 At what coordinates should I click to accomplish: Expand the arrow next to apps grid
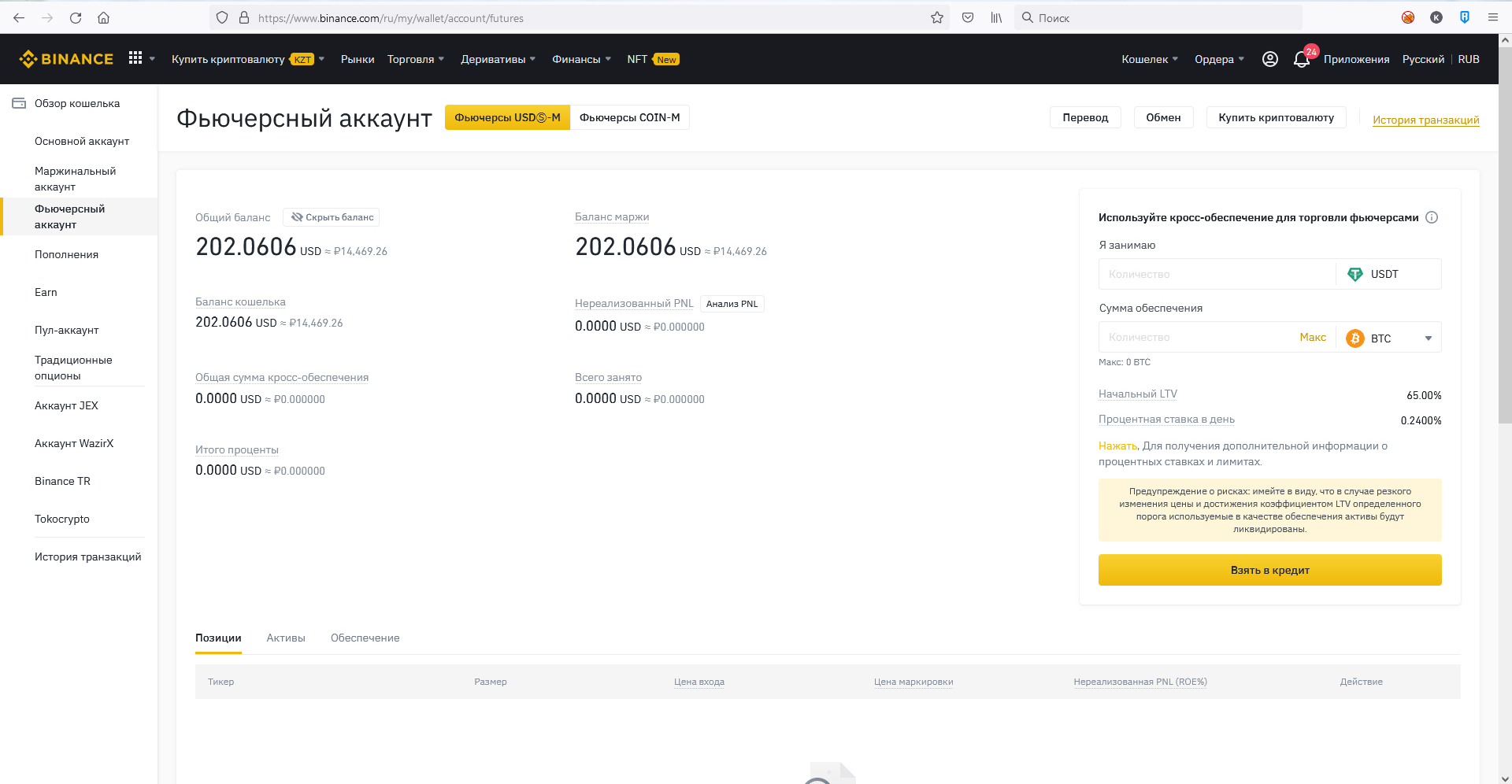pos(152,59)
